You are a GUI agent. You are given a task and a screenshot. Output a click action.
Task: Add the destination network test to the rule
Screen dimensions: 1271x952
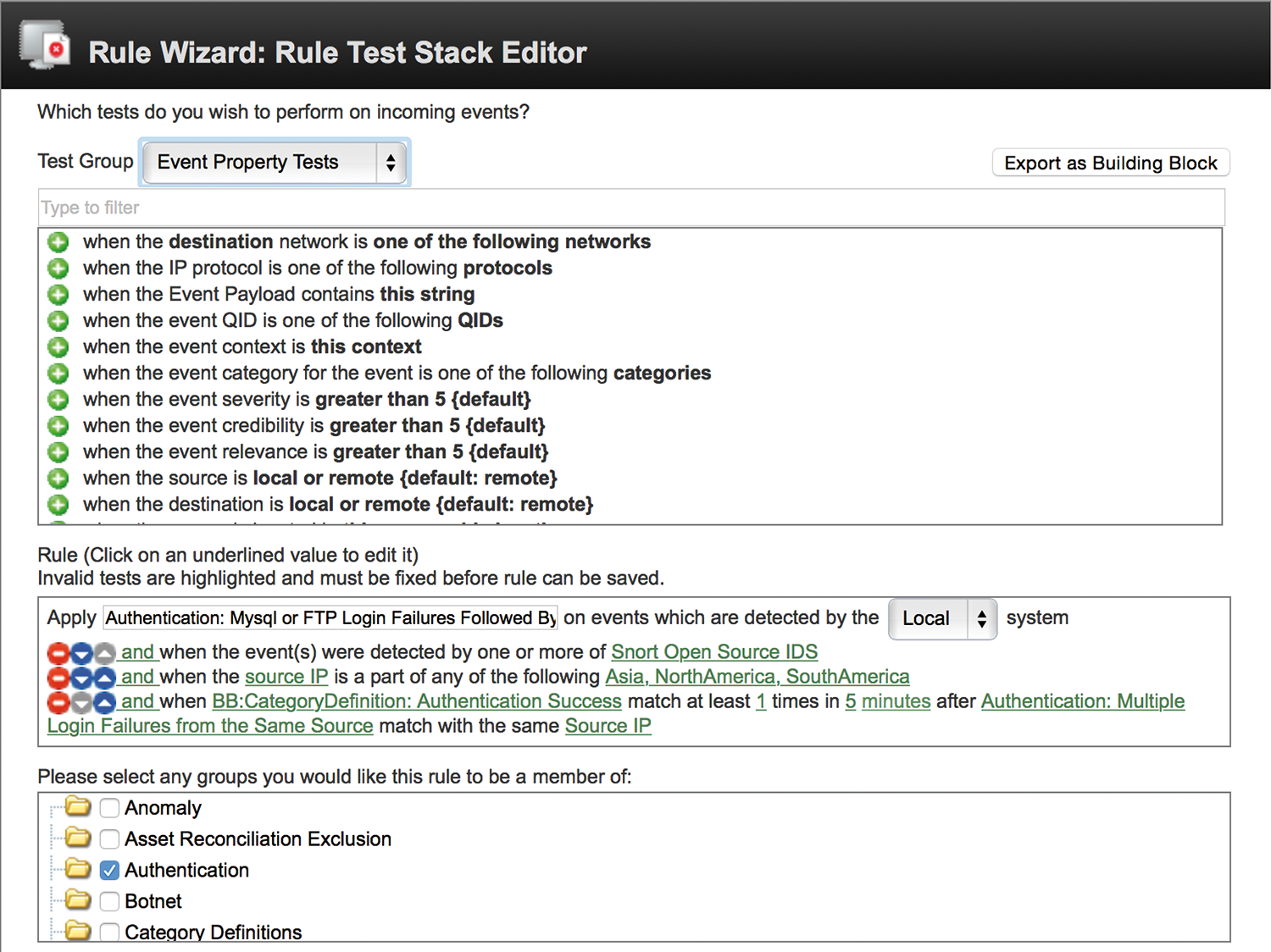(58, 242)
